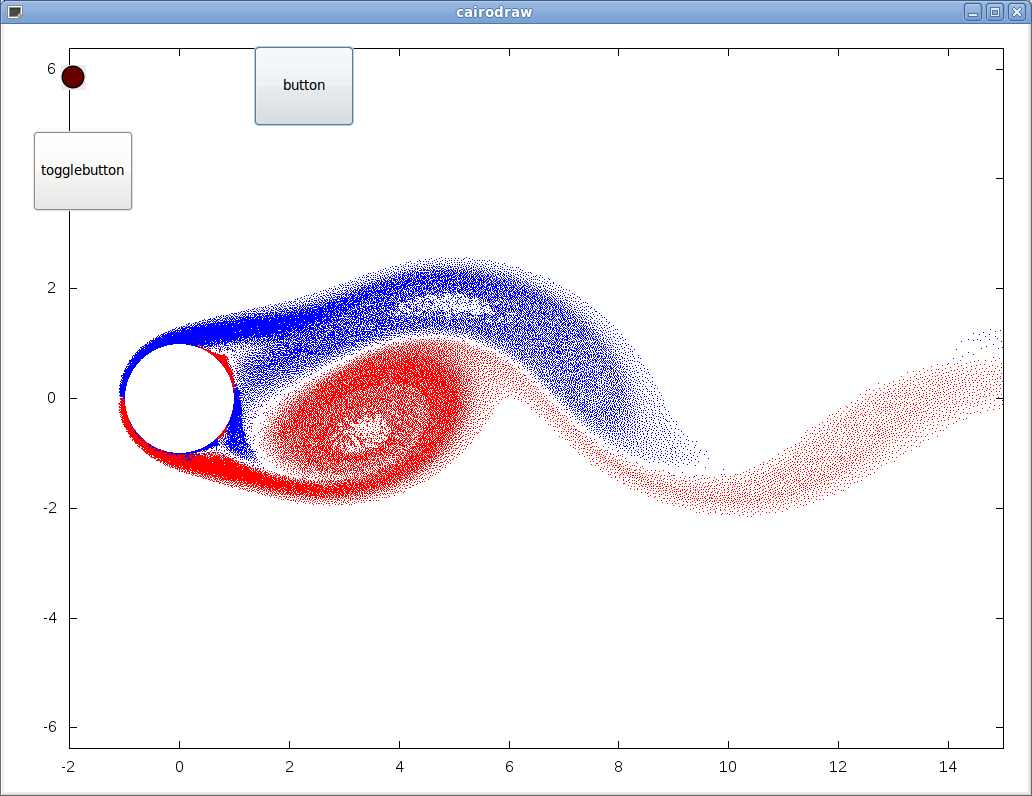Toggle the 'togglebutton' control
The width and height of the screenshot is (1032, 796).
click(83, 171)
